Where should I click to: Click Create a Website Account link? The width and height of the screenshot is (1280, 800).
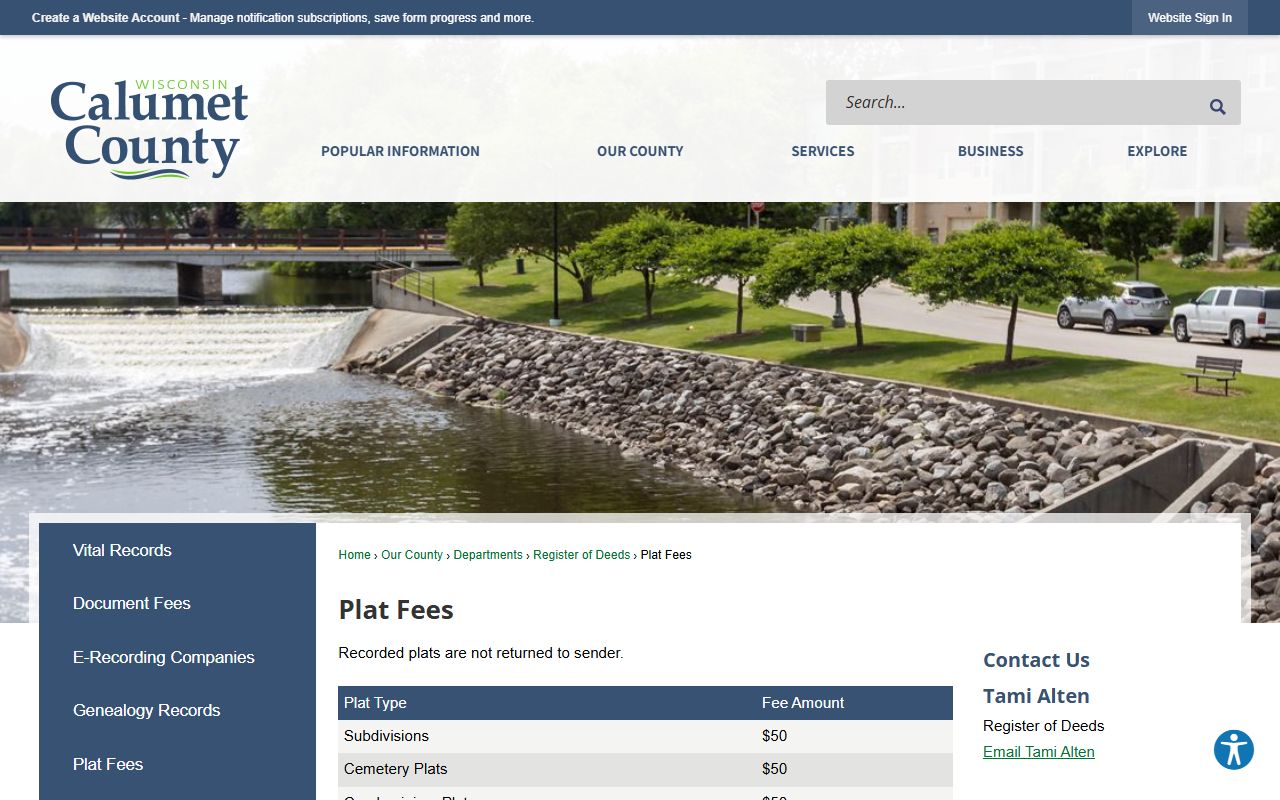[x=106, y=18]
